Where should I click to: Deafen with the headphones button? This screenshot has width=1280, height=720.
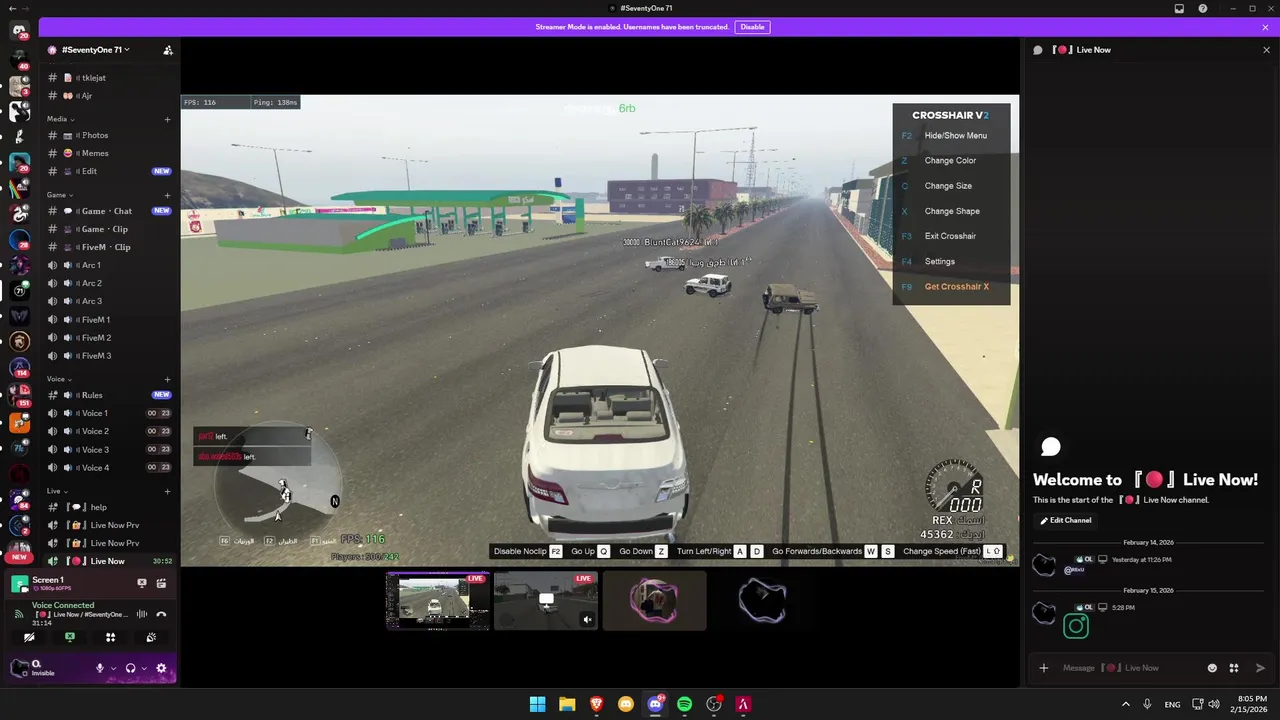(130, 668)
